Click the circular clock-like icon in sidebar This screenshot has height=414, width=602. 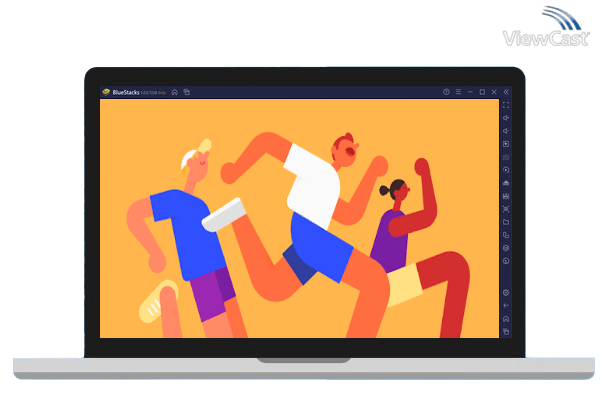[x=506, y=261]
